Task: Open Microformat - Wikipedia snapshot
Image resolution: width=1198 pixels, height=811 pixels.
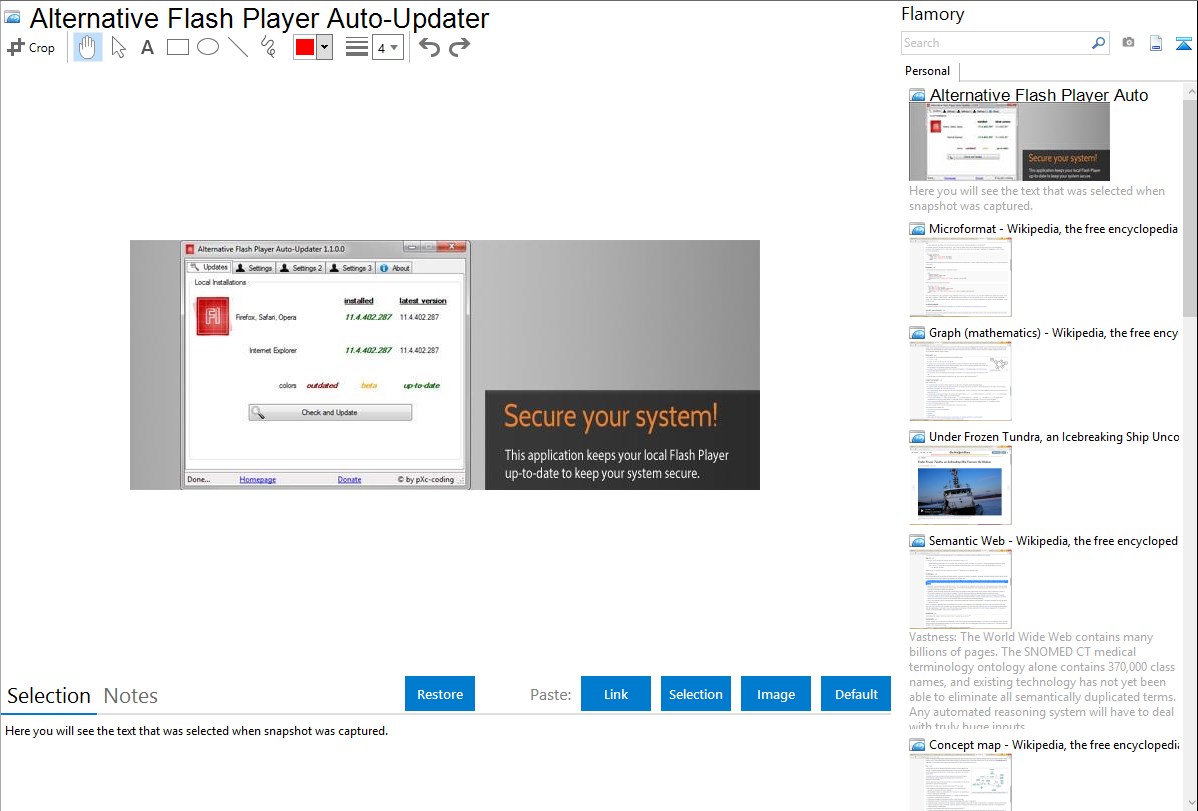Action: point(1053,229)
